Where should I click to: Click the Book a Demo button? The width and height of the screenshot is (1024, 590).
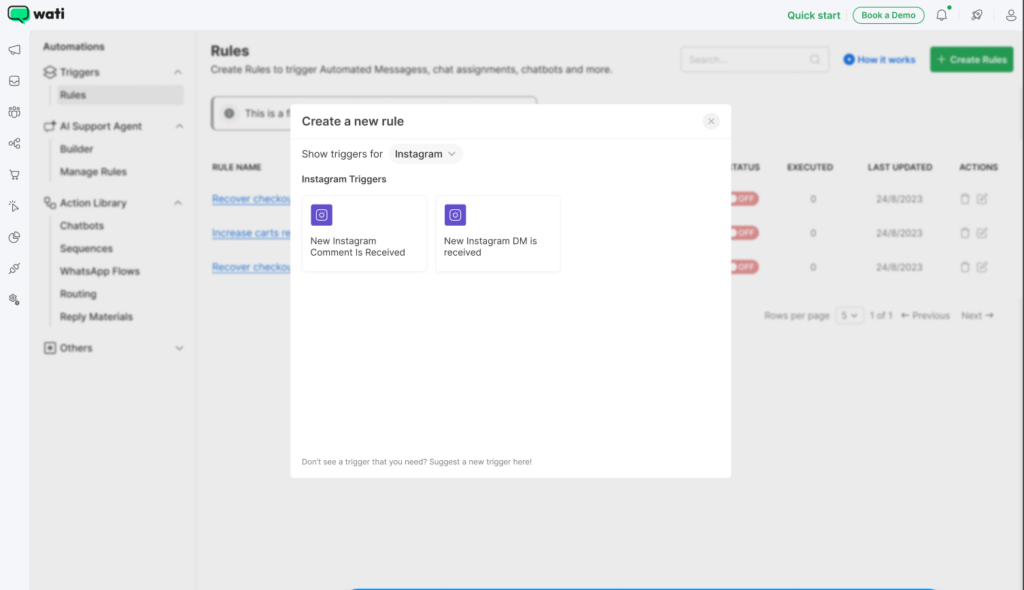[888, 15]
